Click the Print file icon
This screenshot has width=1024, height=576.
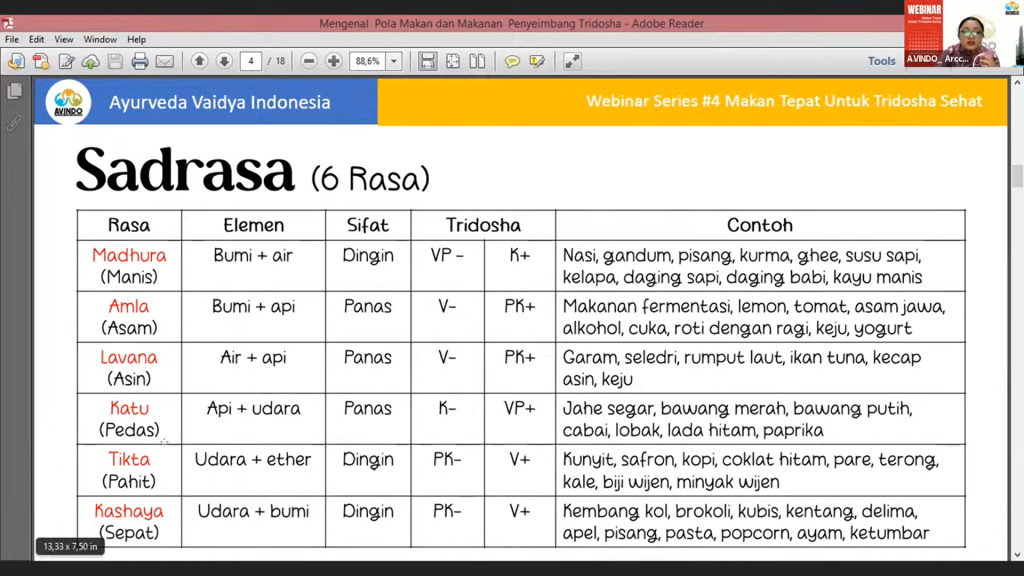click(x=140, y=62)
